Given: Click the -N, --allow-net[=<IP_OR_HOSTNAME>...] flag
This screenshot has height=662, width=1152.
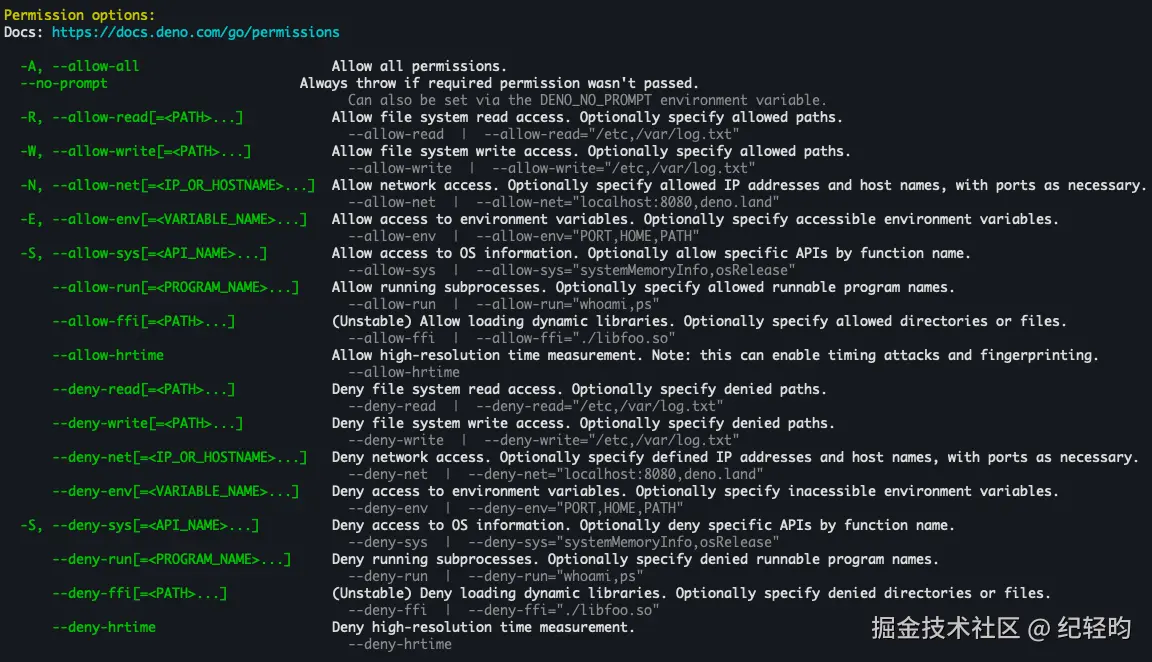Looking at the screenshot, I should pos(167,185).
